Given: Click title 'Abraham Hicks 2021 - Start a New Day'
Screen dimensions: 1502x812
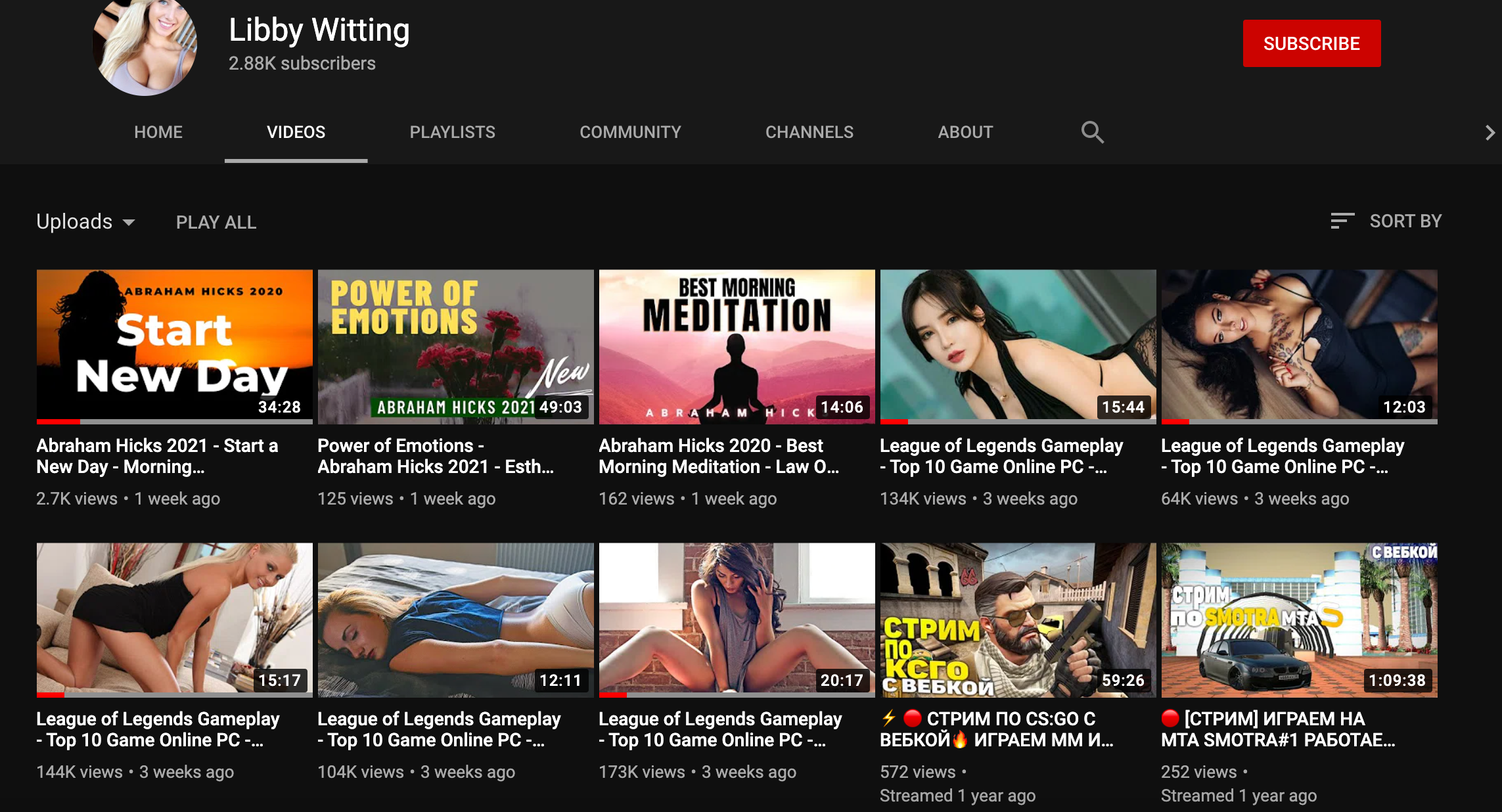Looking at the screenshot, I should [x=158, y=456].
